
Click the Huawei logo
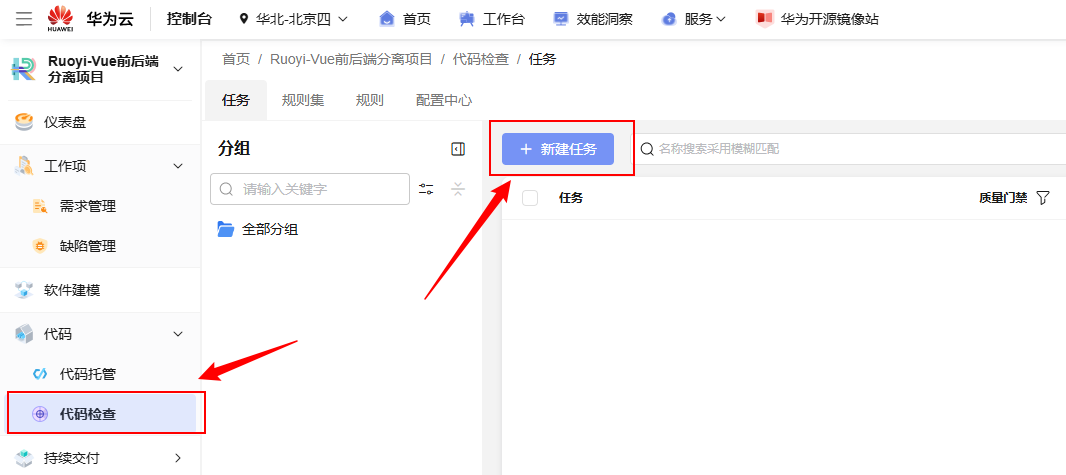click(61, 18)
